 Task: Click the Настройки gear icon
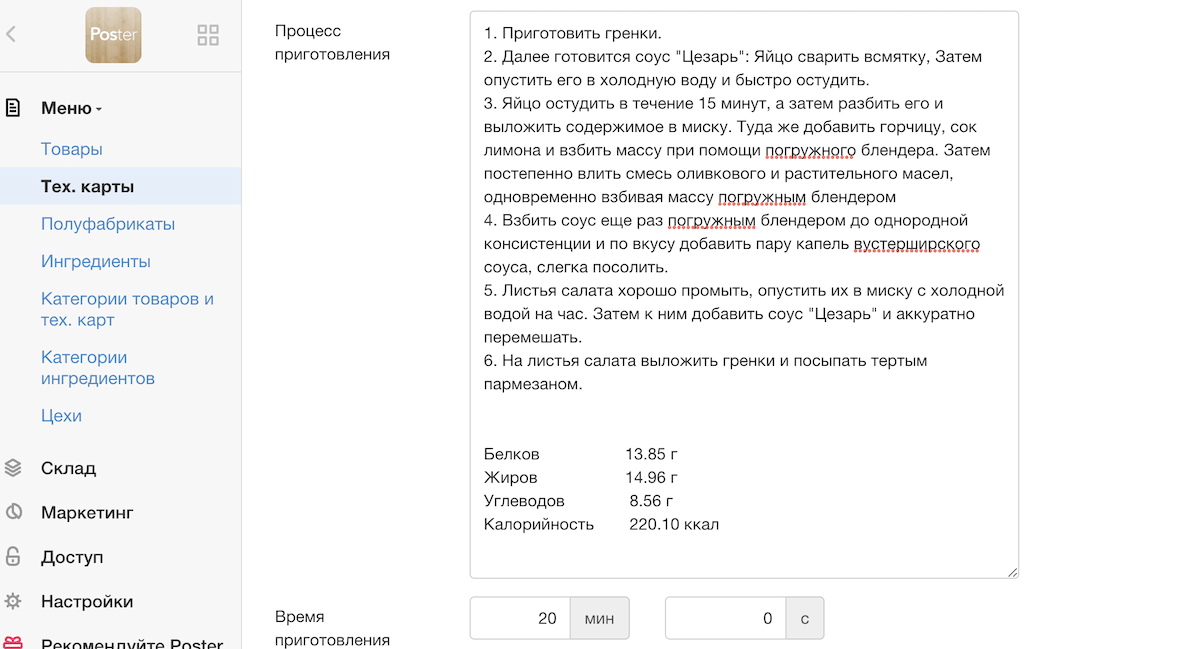(13, 602)
